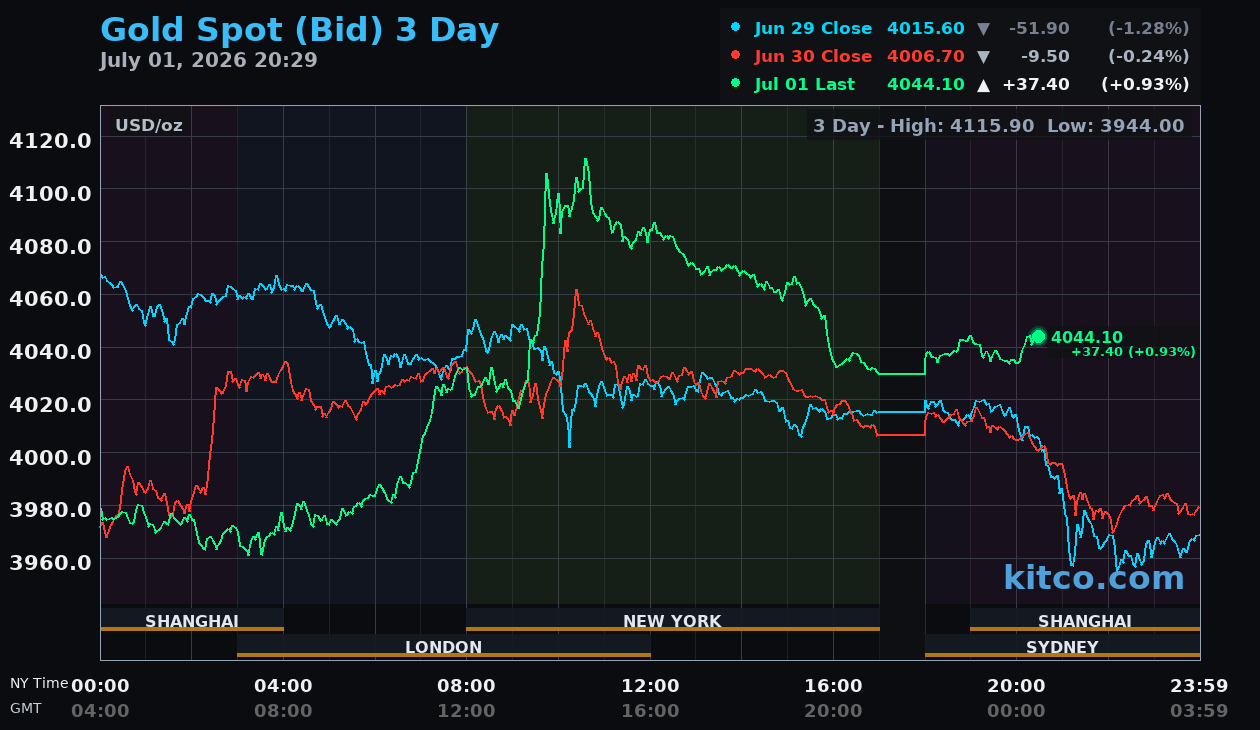Click the Low: 3944.00 readout
The height and width of the screenshot is (730, 1260).
click(x=1115, y=126)
